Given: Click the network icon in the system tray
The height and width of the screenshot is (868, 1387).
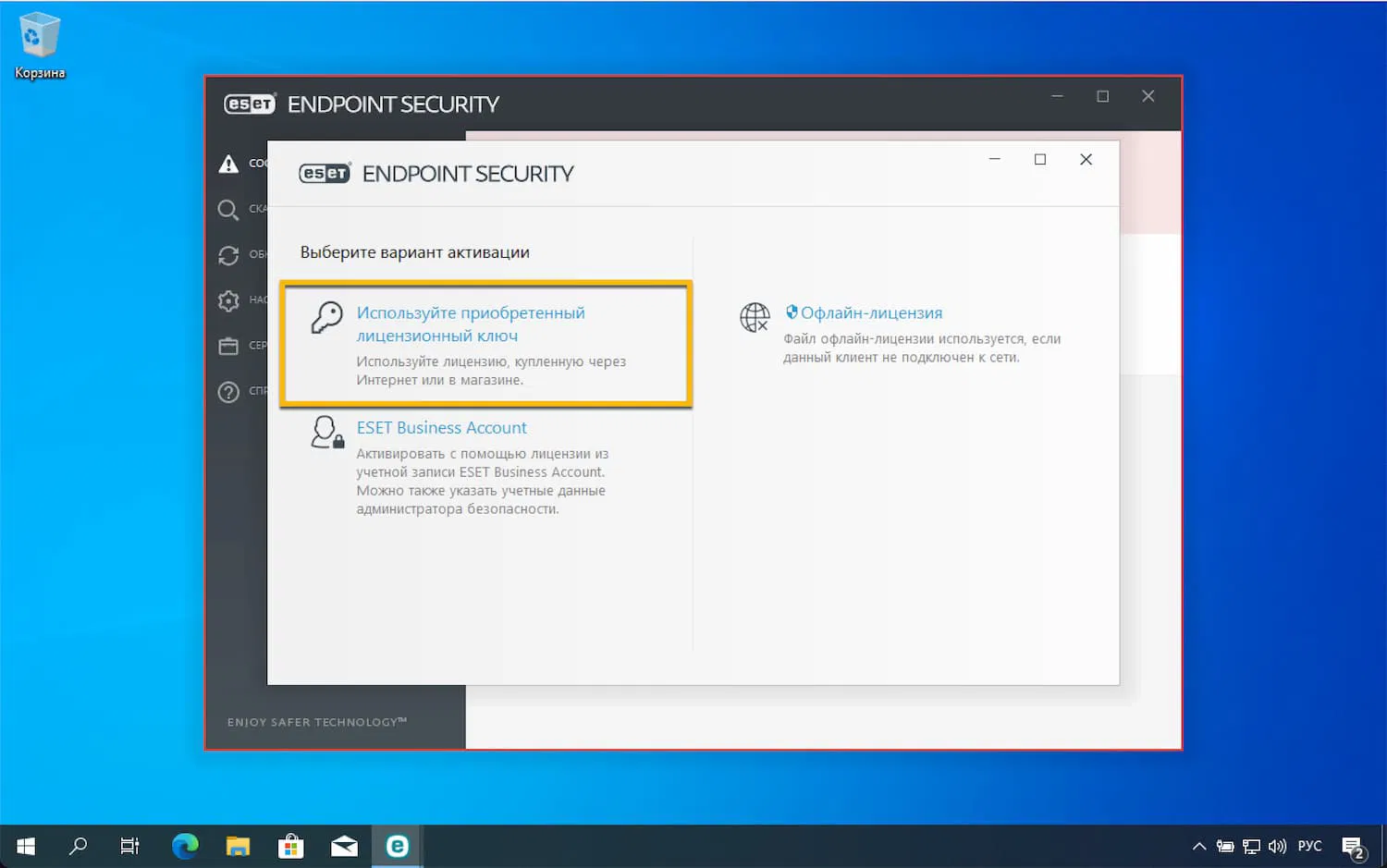Looking at the screenshot, I should (1250, 845).
